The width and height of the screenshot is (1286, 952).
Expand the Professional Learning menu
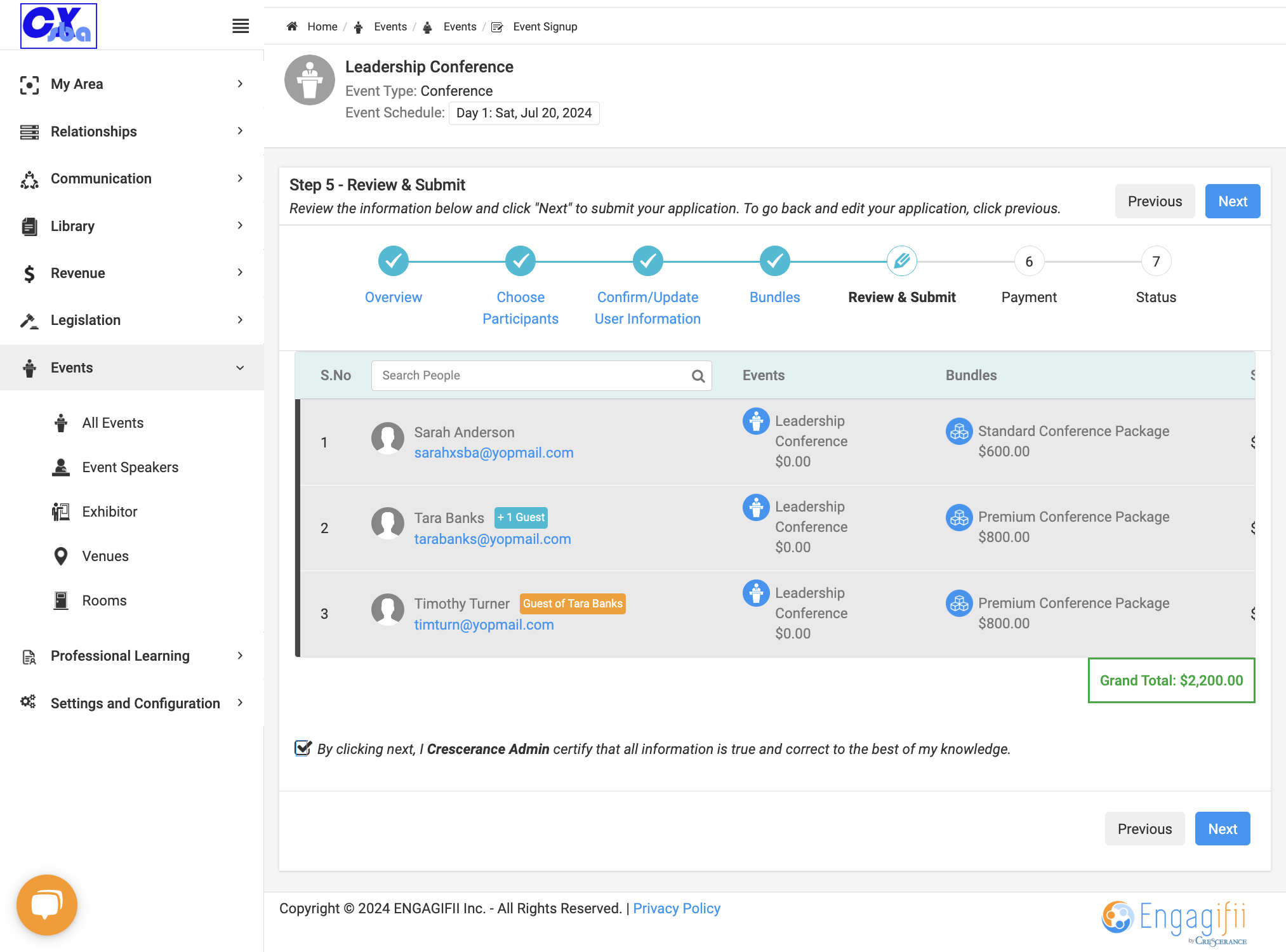coord(132,656)
